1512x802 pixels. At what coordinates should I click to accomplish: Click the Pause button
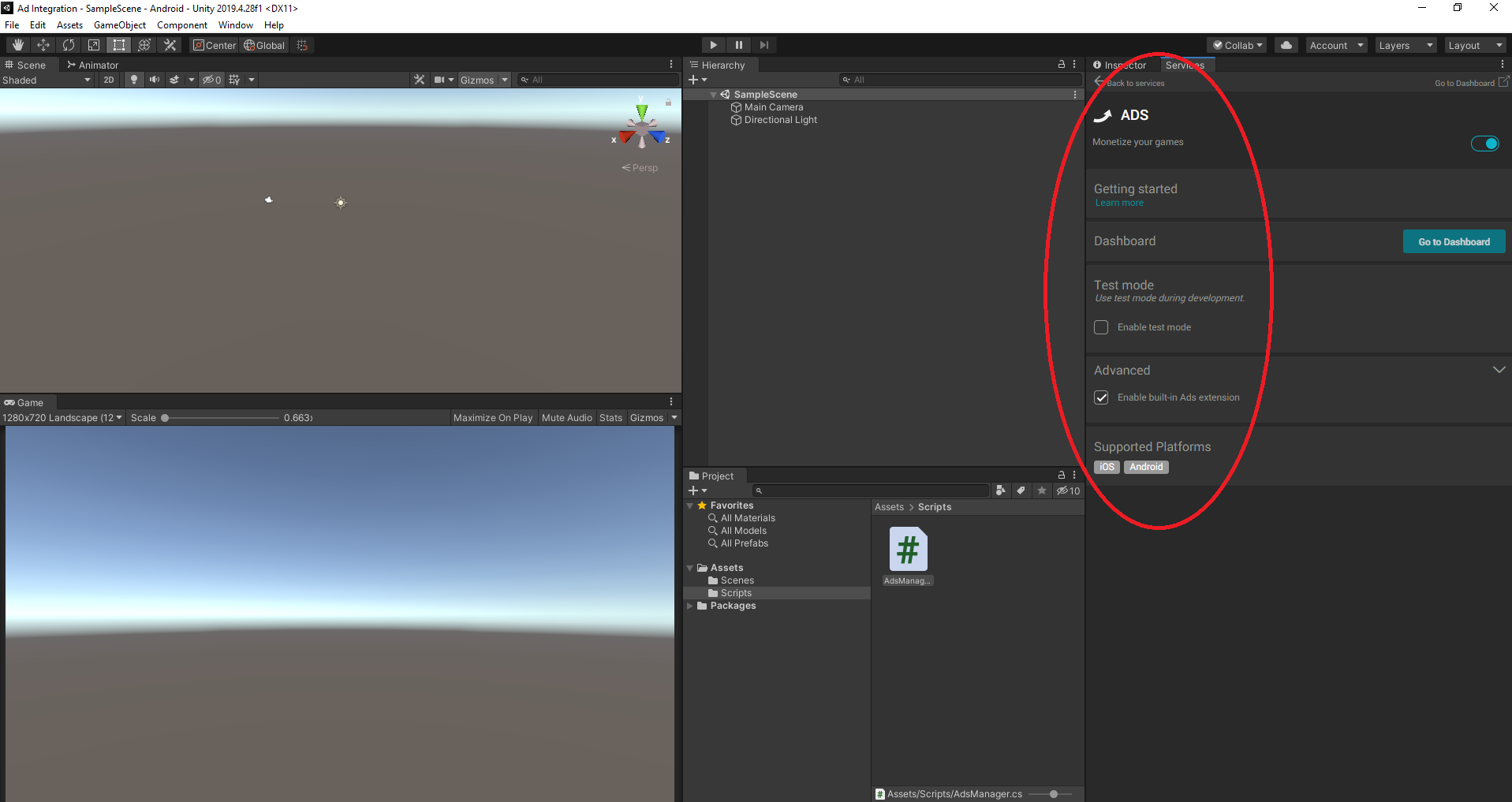[x=738, y=45]
